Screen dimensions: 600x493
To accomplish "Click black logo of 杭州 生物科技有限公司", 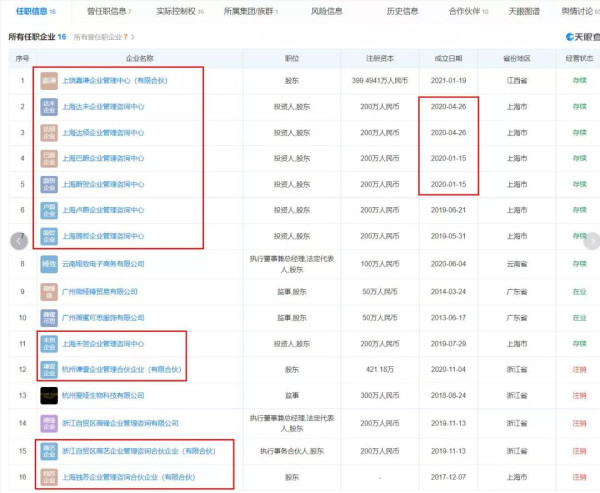I will click(x=49, y=395).
